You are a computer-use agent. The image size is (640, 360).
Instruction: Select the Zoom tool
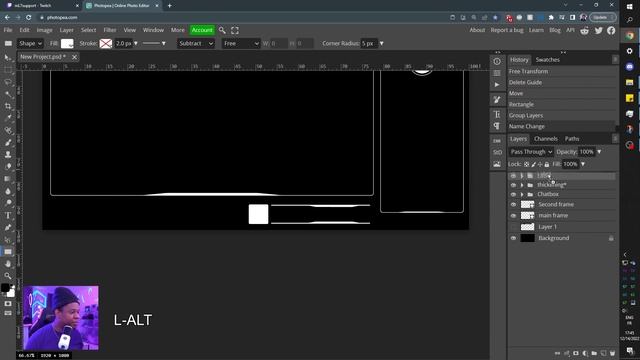click(x=8, y=276)
